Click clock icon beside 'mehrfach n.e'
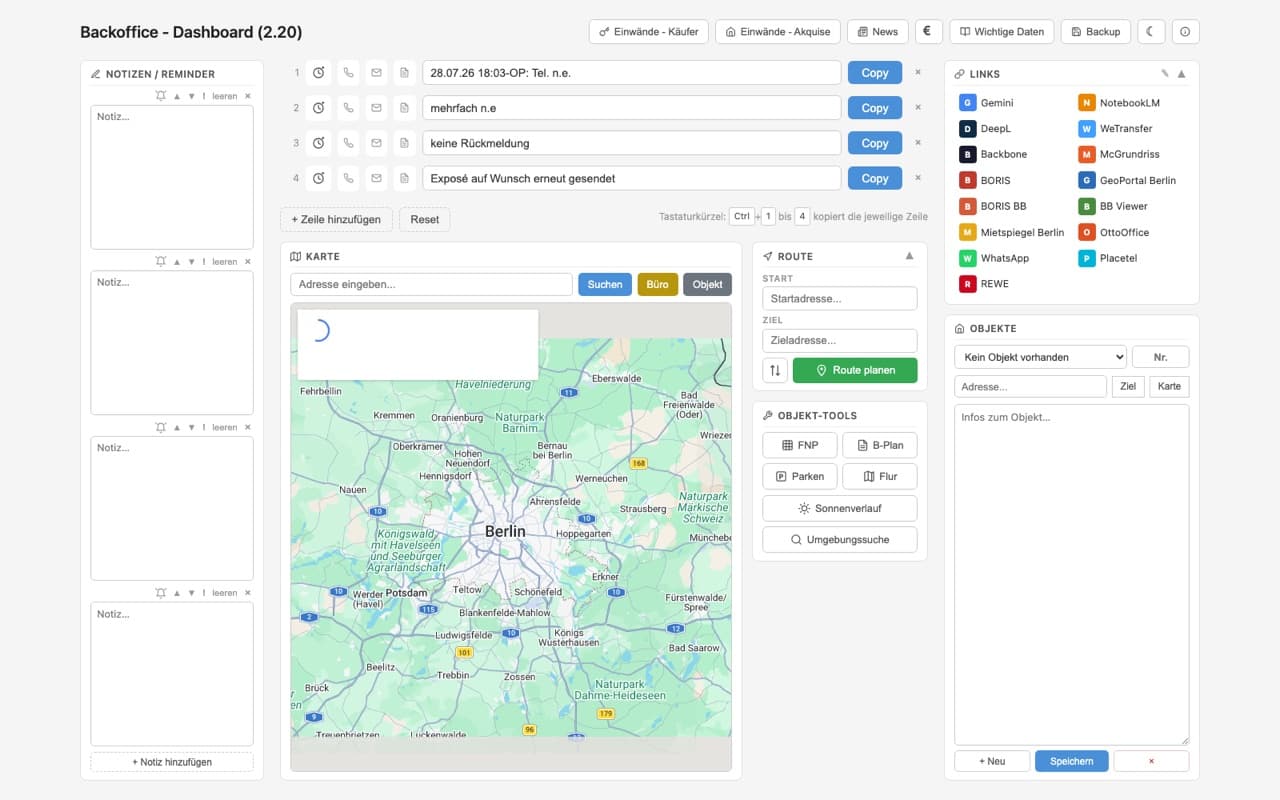The width and height of the screenshot is (1280, 800). 318,108
